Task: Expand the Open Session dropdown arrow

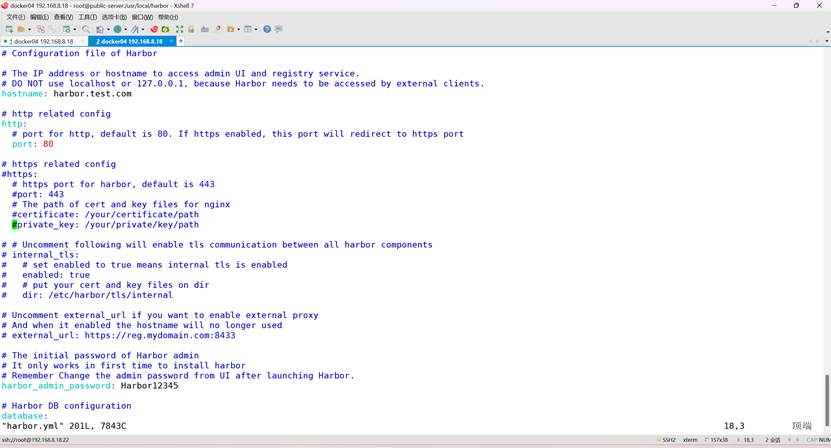Action: [30, 29]
